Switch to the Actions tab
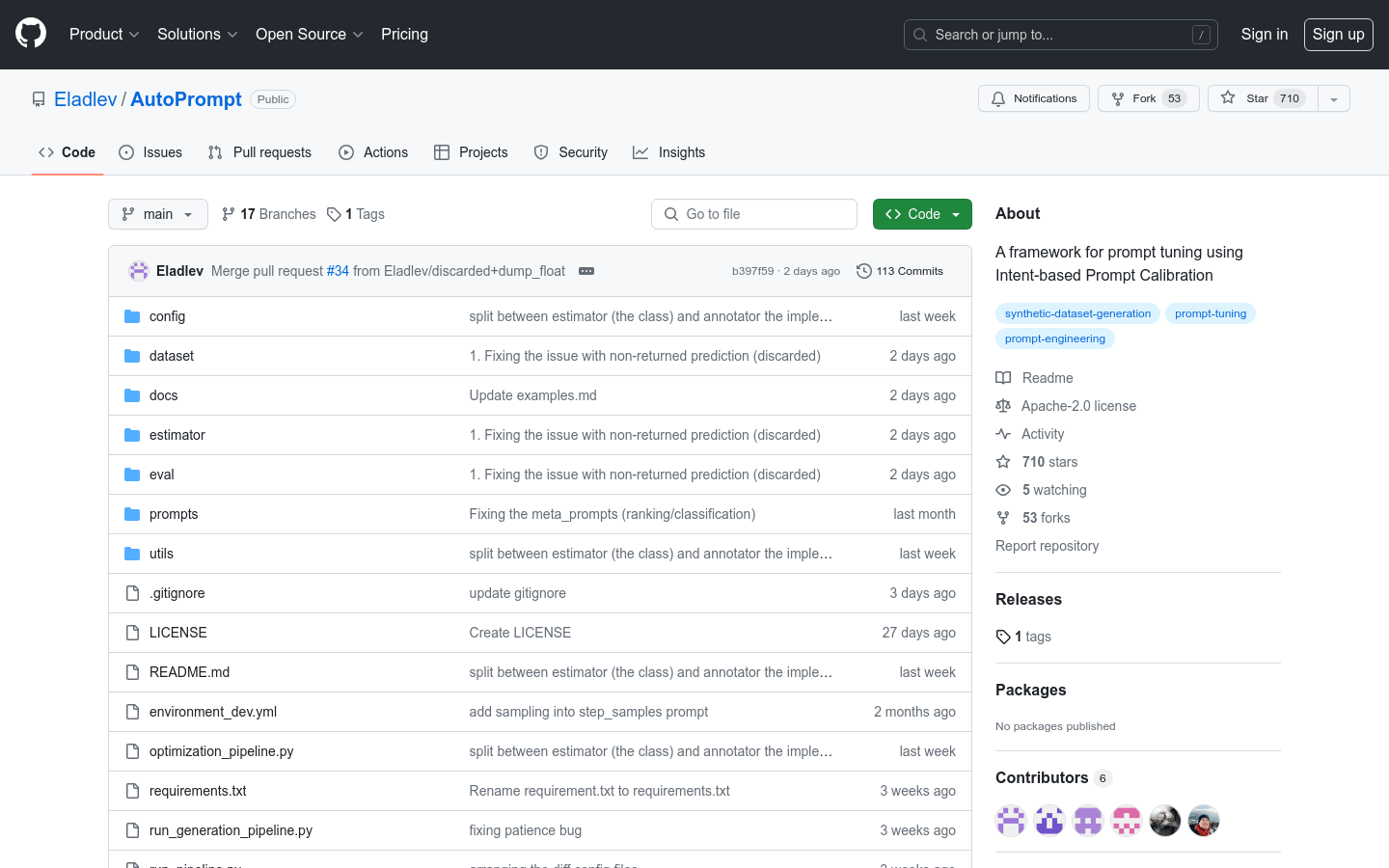The height and width of the screenshot is (868, 1389). coord(372,152)
